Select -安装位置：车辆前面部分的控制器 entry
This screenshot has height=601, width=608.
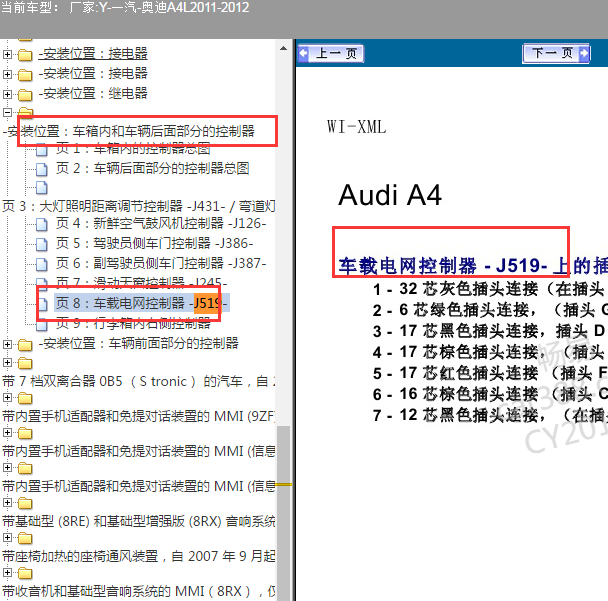point(138,343)
